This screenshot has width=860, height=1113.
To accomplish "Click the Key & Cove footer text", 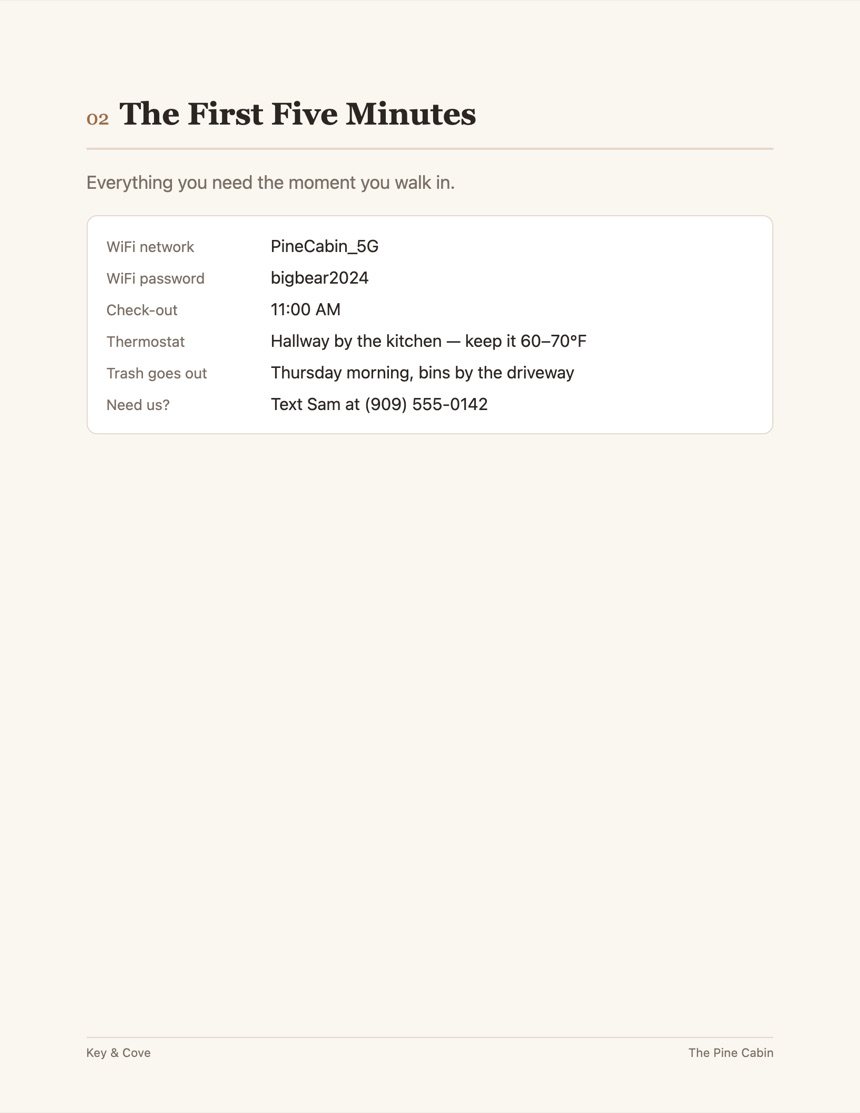I will (x=118, y=1053).
